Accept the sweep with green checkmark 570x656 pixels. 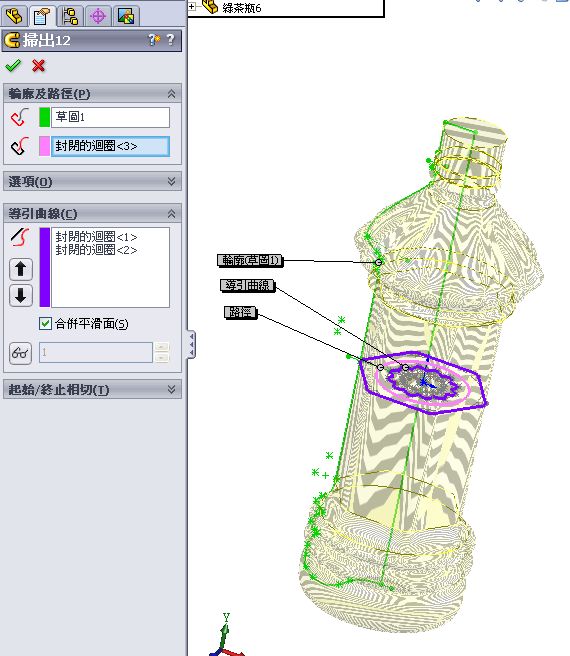click(13, 65)
